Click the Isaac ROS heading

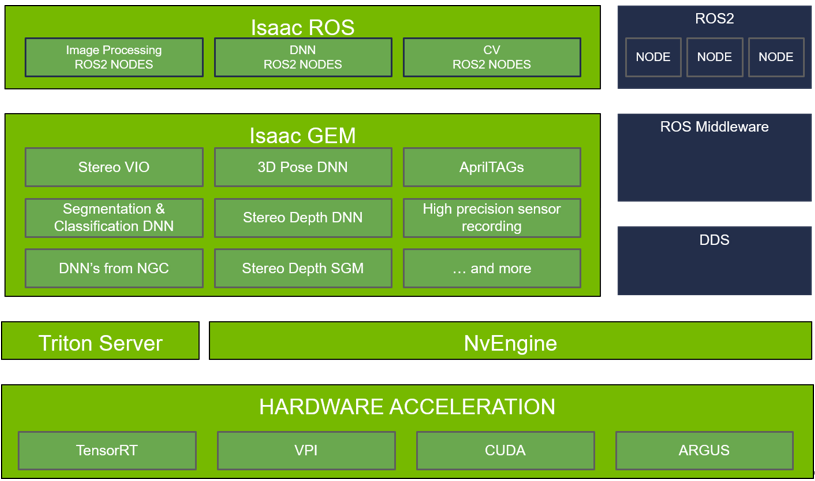coord(303,27)
